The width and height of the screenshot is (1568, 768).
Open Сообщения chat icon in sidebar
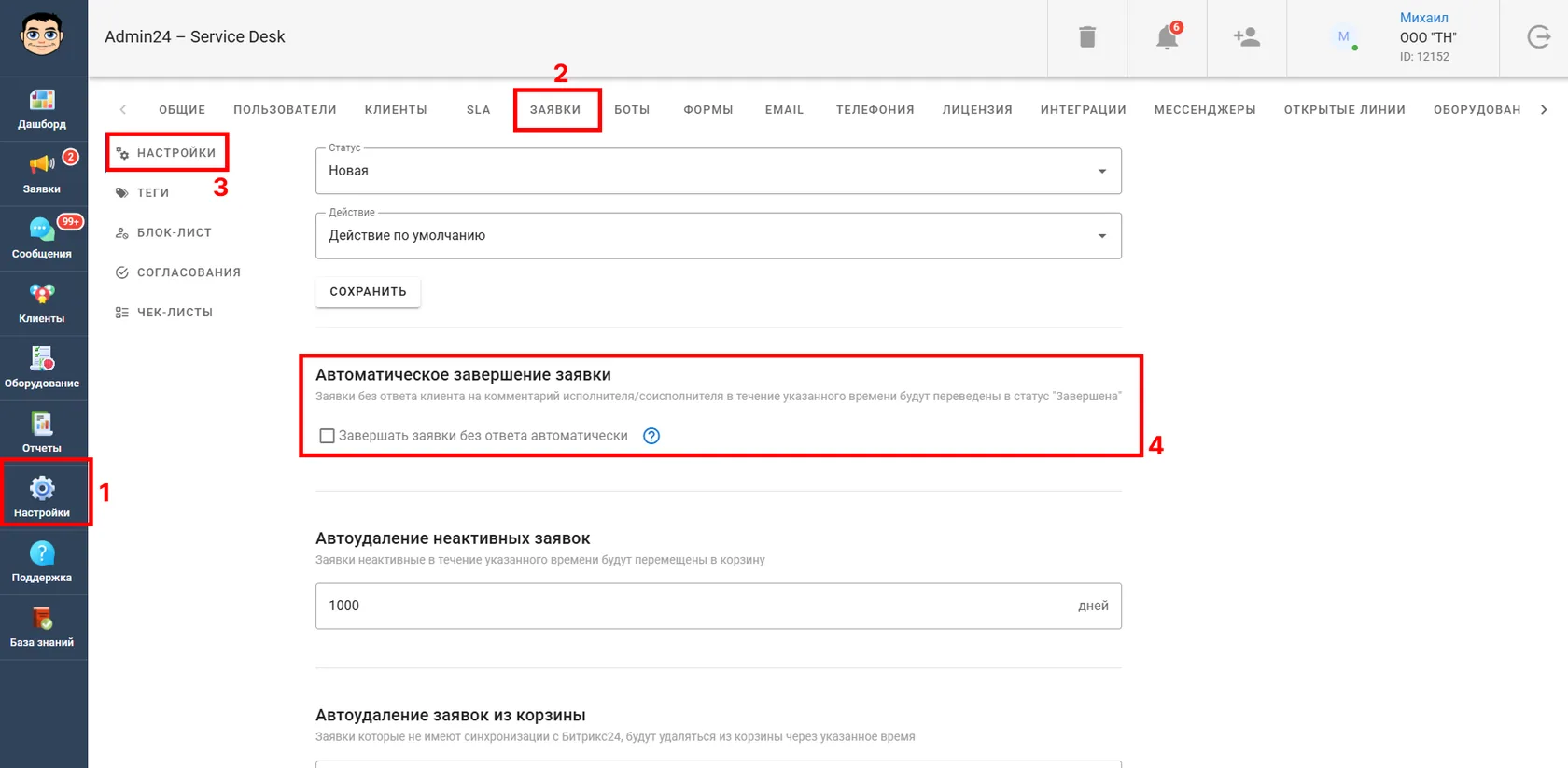[42, 239]
